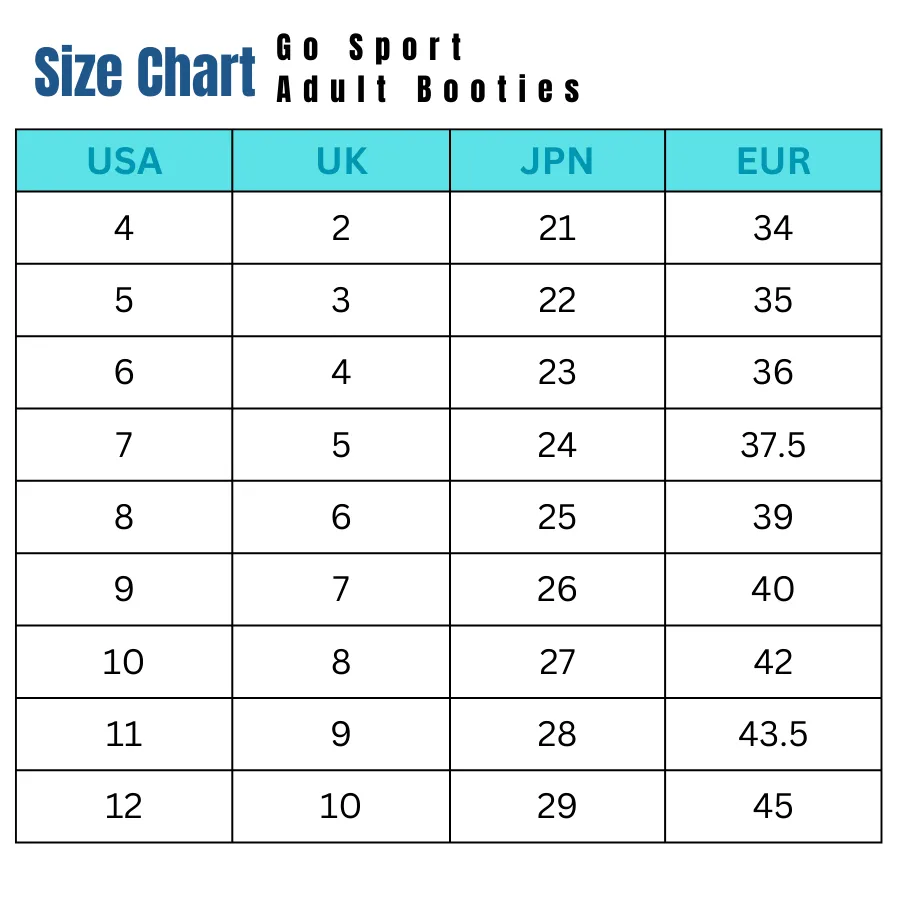Click the JPN size 22 cell
Image resolution: width=900 pixels, height=900 pixels.
(557, 300)
